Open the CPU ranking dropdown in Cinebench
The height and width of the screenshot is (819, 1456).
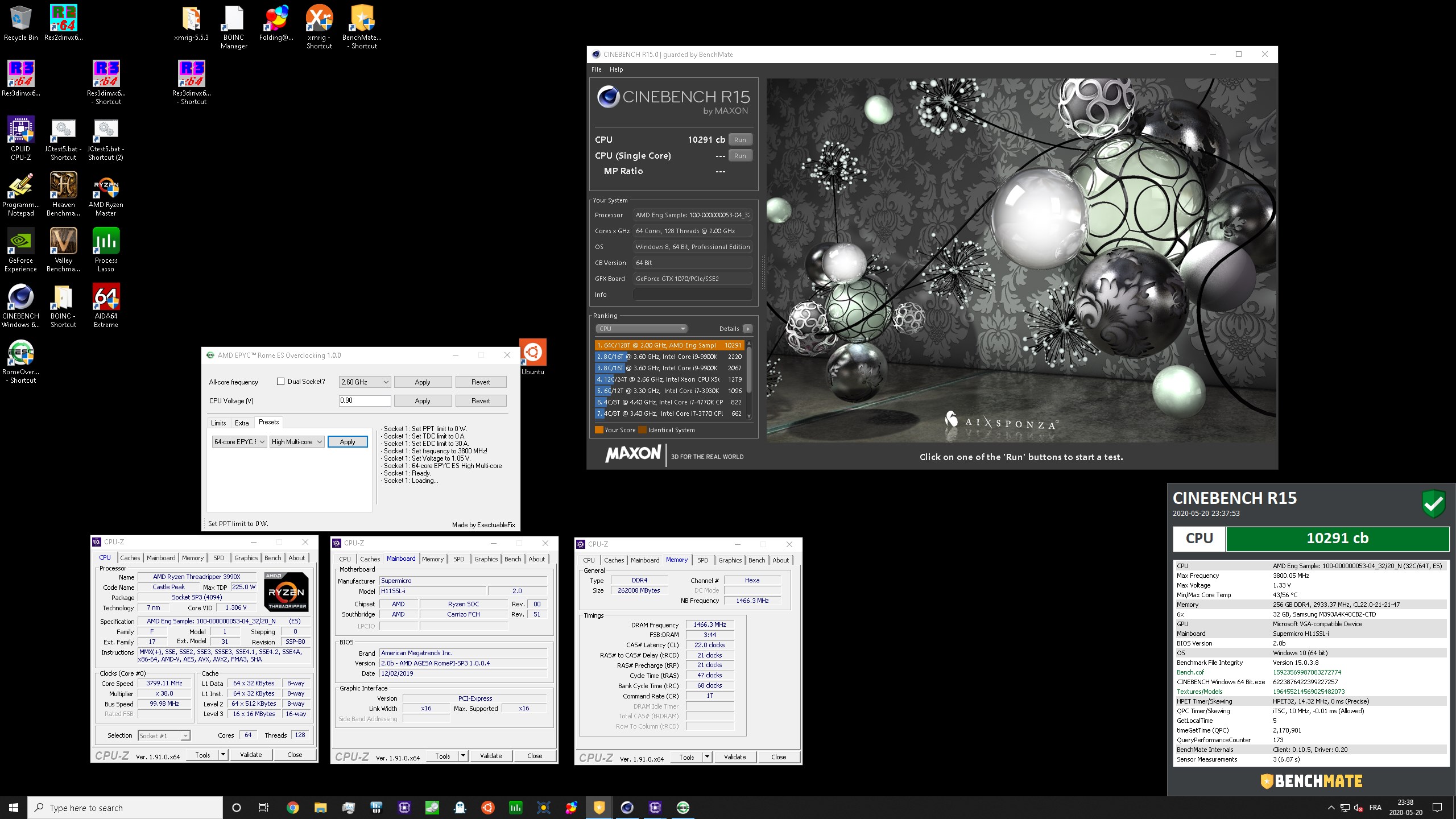pyautogui.click(x=642, y=329)
